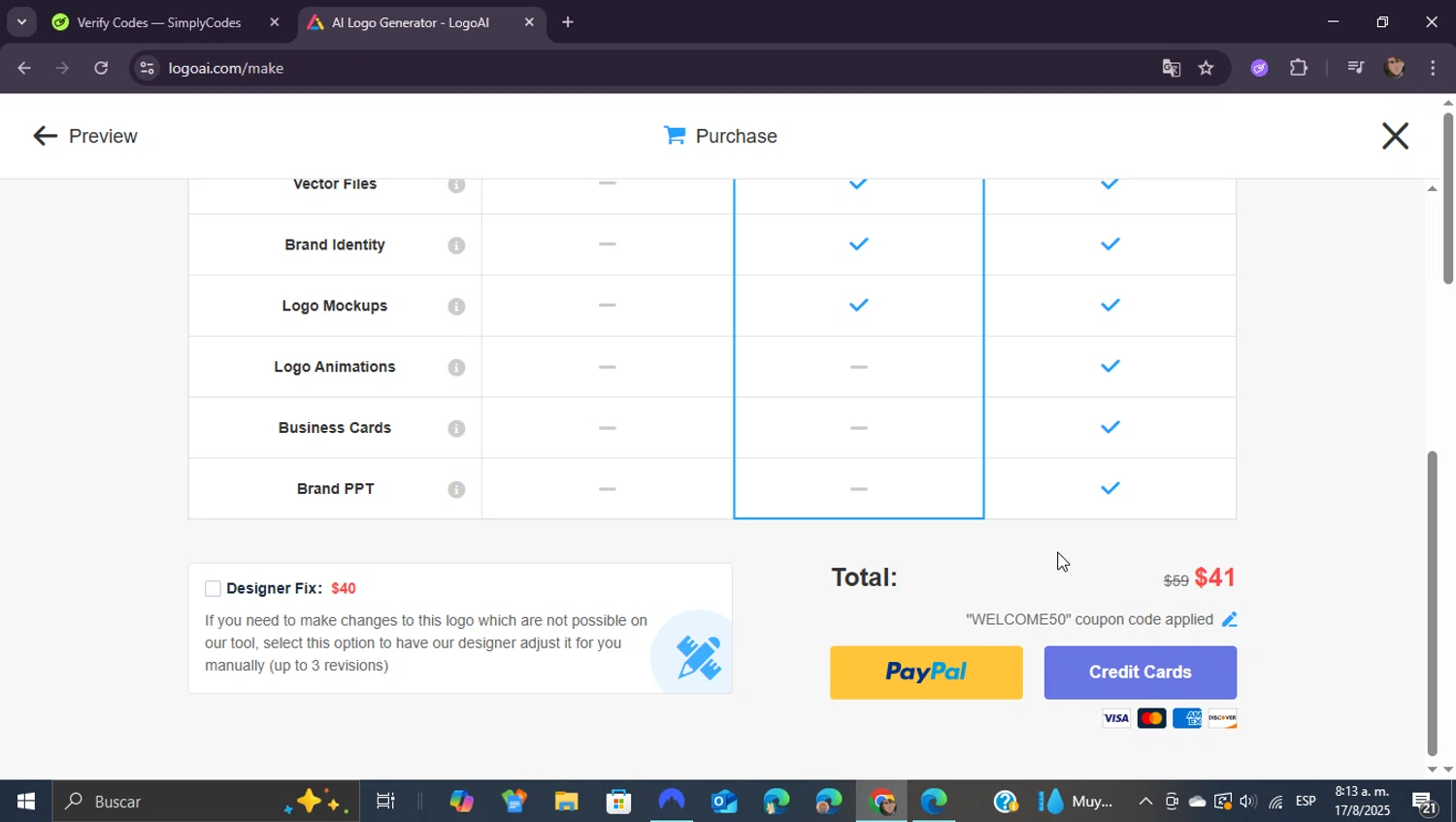Click the American Express logo
The width and height of the screenshot is (1456, 822).
click(x=1186, y=718)
